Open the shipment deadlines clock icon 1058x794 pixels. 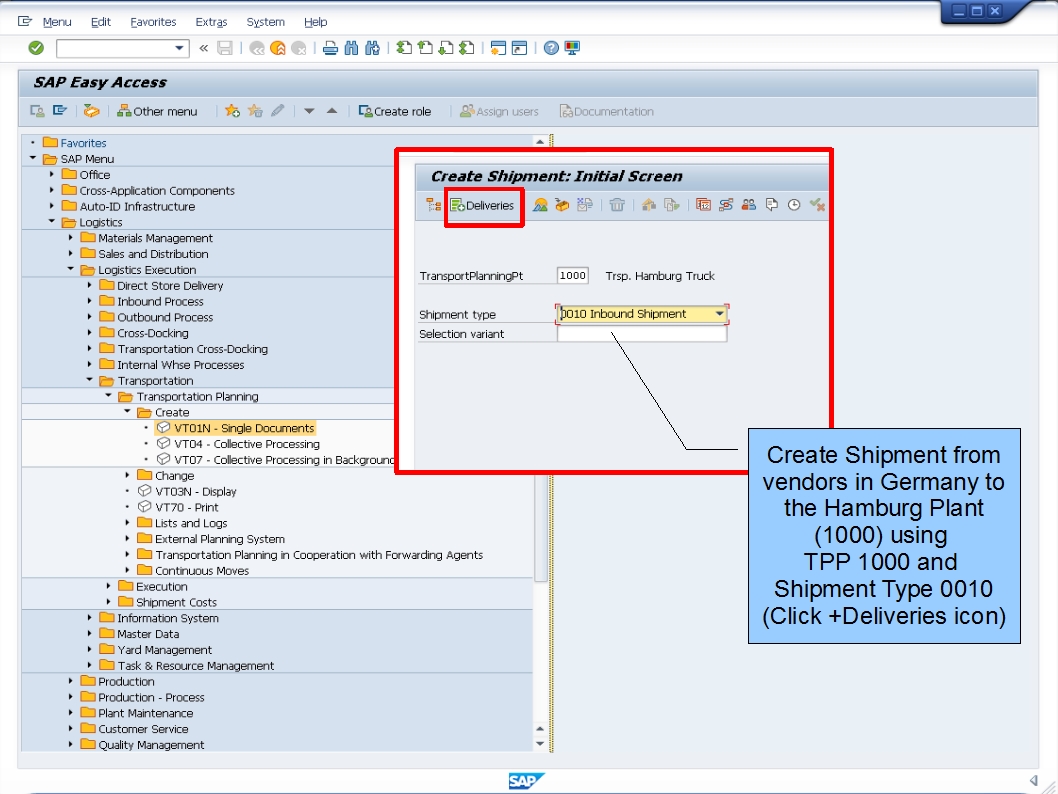(794, 204)
